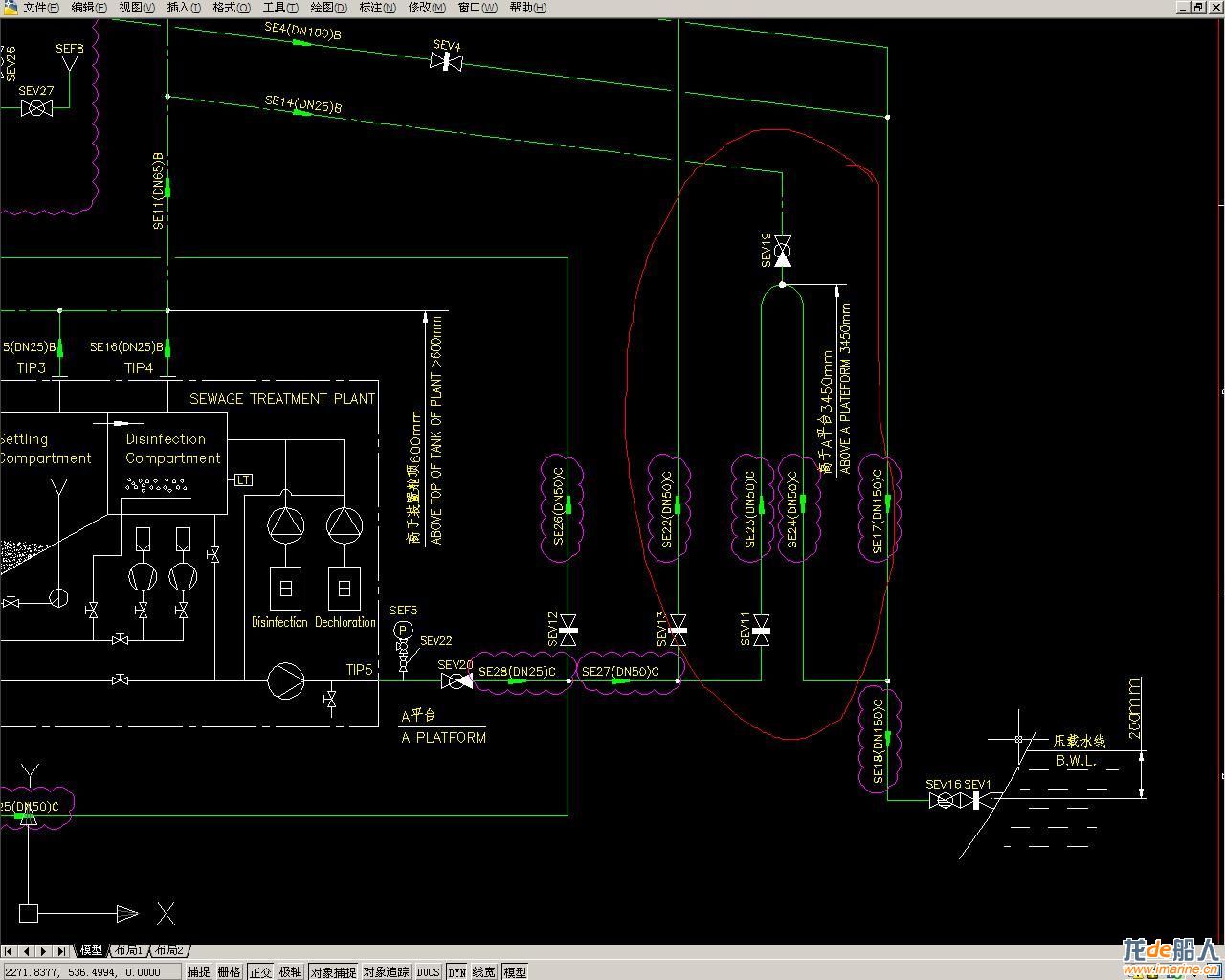Screen dimensions: 1225x980
Task: Open the 修改(M) menu
Action: pos(427,8)
